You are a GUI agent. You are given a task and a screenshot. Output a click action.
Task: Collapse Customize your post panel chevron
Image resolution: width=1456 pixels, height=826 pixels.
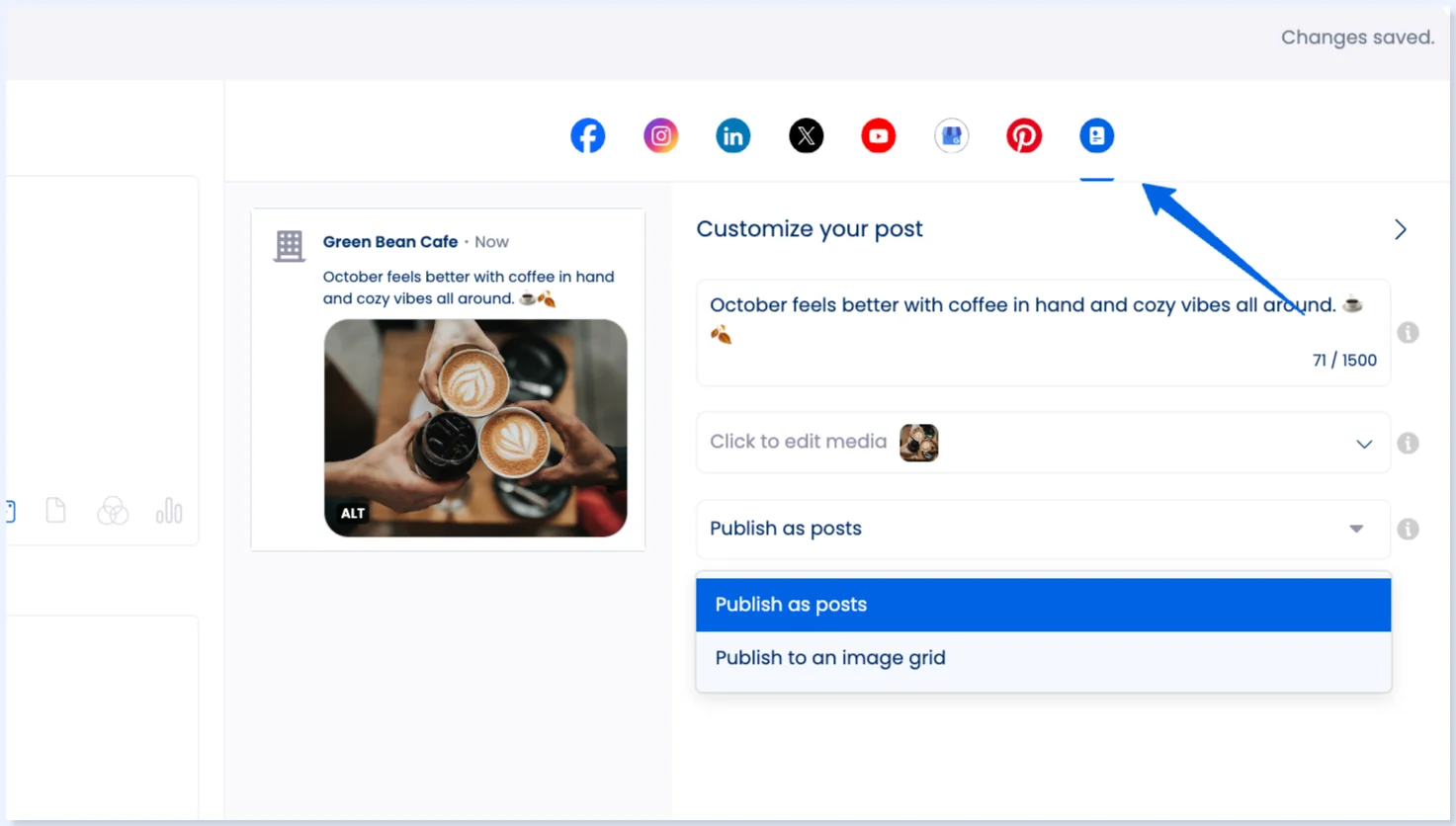click(1400, 229)
